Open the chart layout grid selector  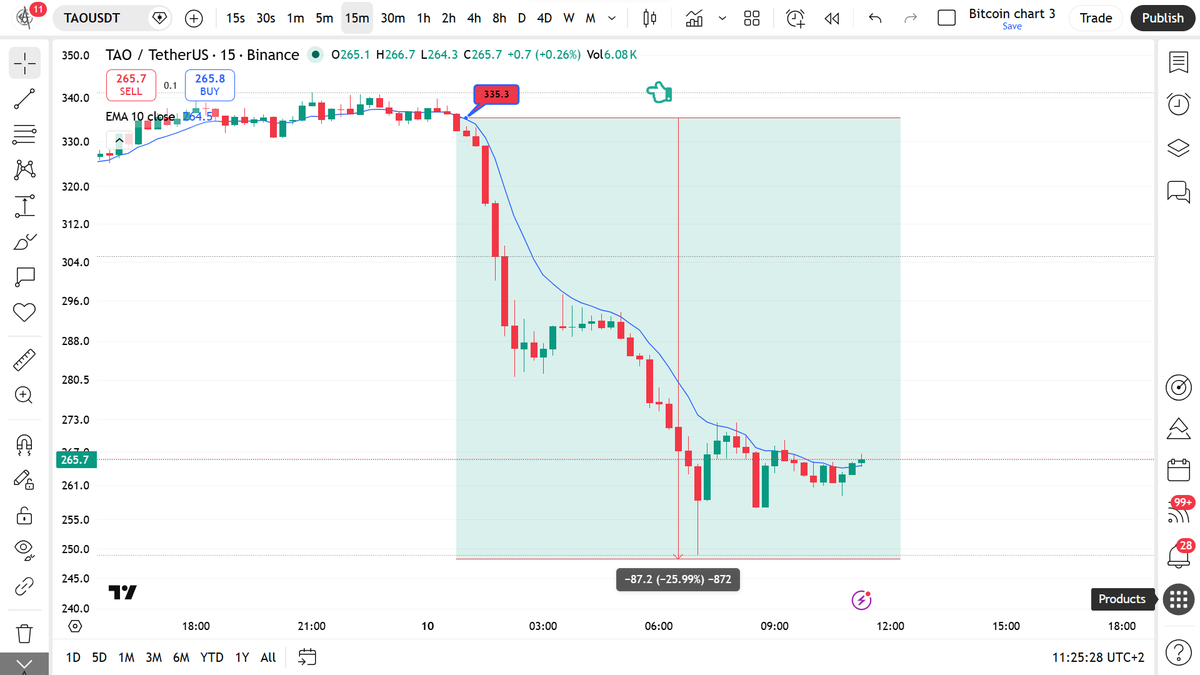(x=753, y=18)
